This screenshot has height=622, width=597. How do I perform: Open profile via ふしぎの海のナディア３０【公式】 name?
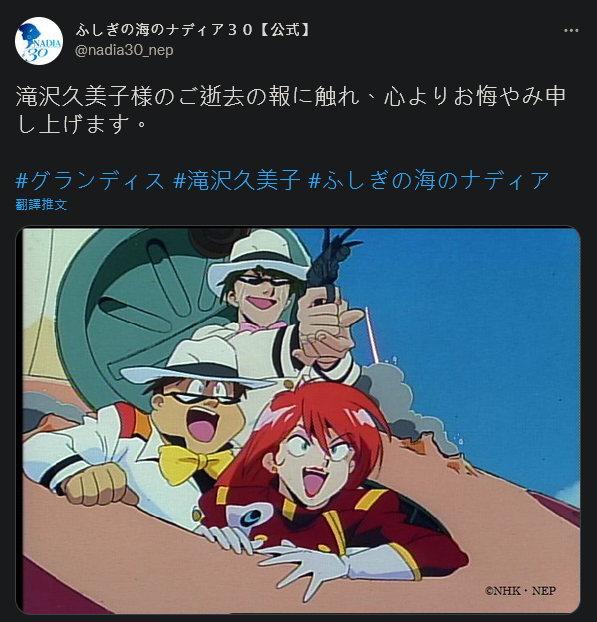[194, 30]
